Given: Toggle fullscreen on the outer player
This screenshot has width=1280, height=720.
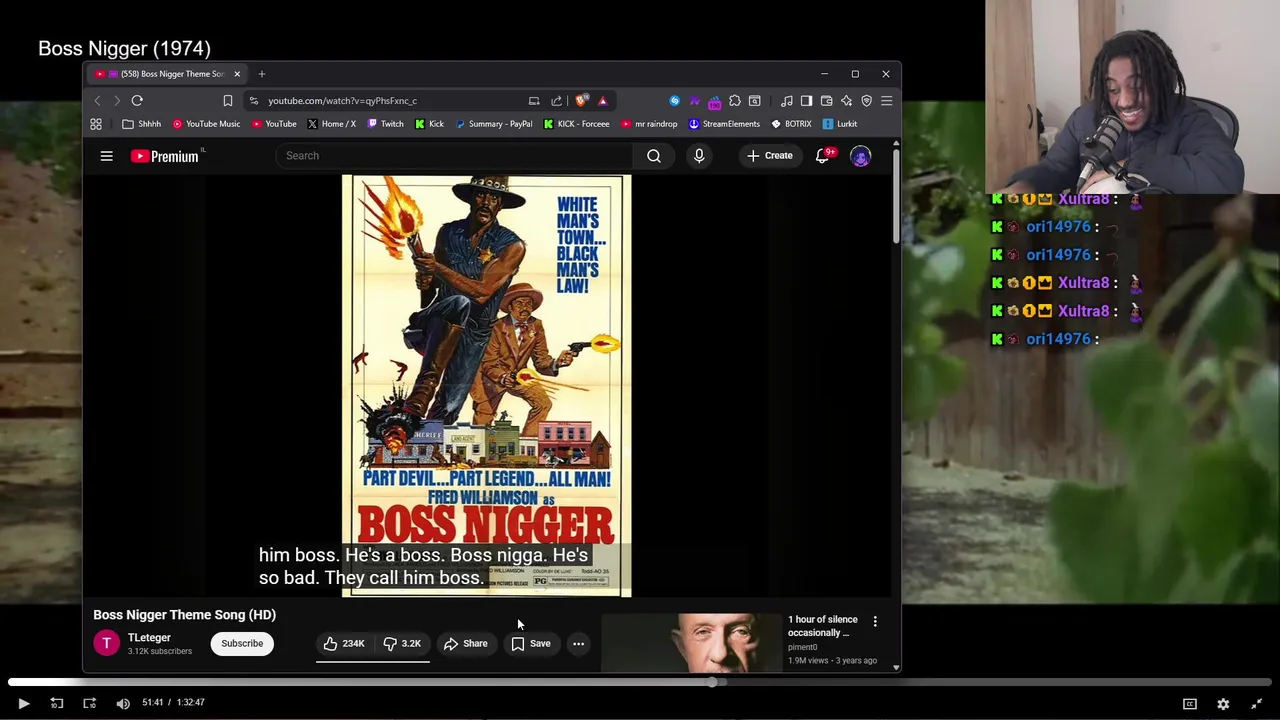Looking at the screenshot, I should pos(1256,703).
